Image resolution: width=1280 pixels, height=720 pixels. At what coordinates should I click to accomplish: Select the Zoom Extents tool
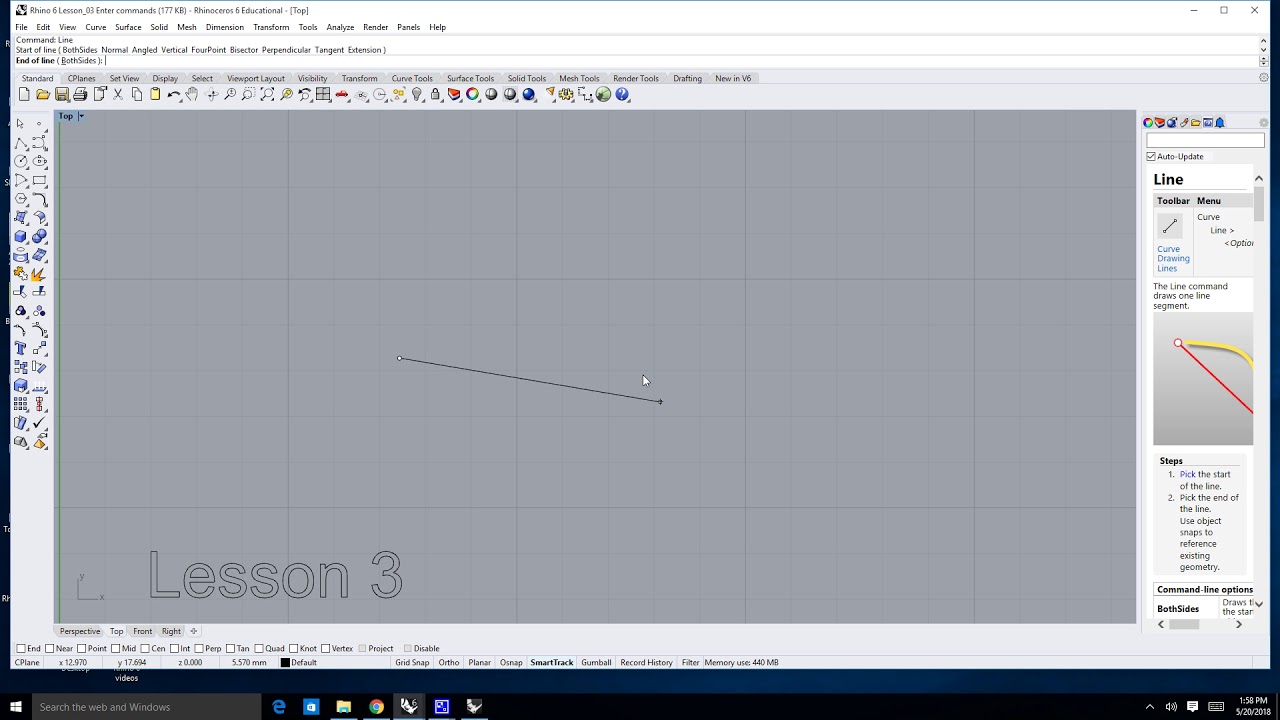[x=267, y=94]
